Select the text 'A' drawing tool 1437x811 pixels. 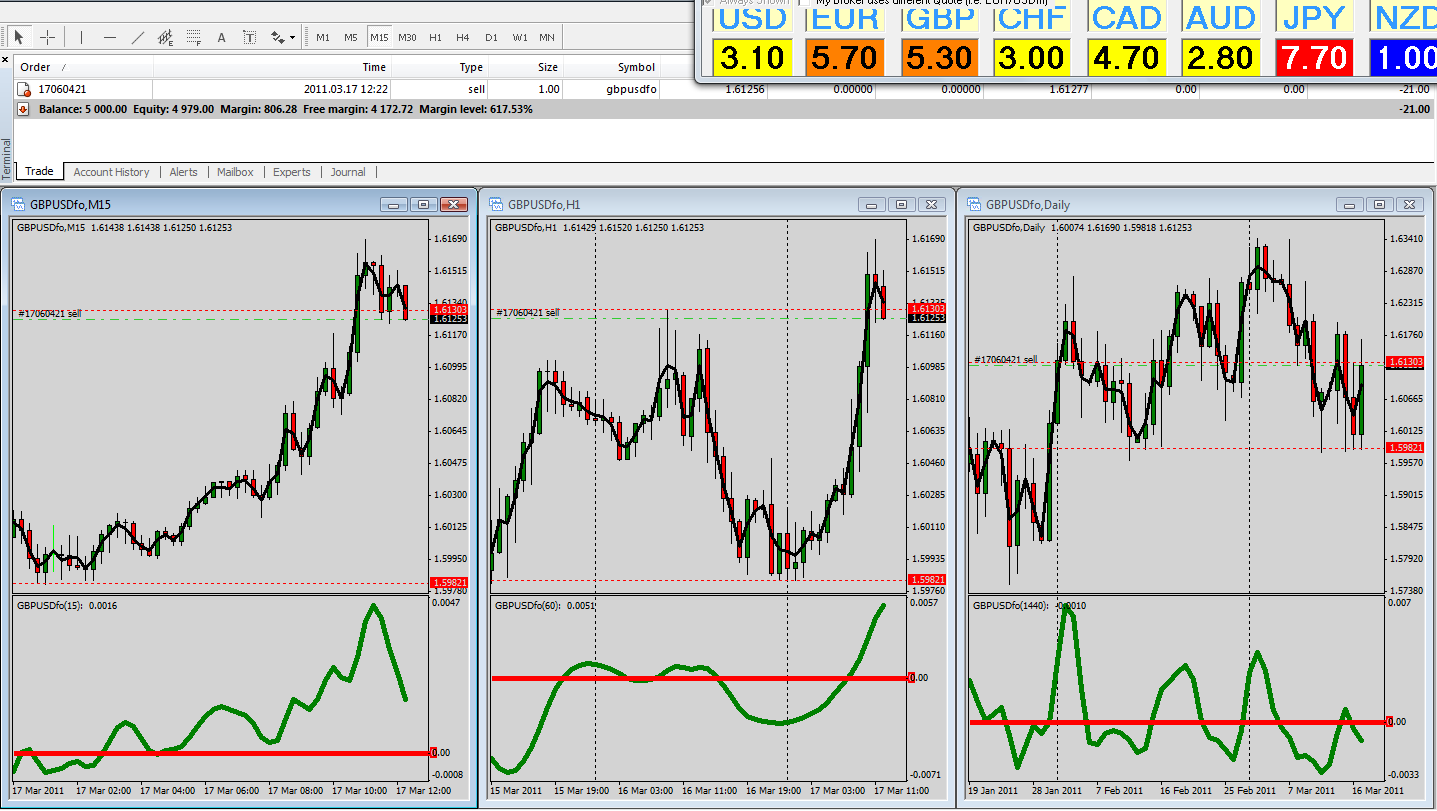[x=222, y=37]
